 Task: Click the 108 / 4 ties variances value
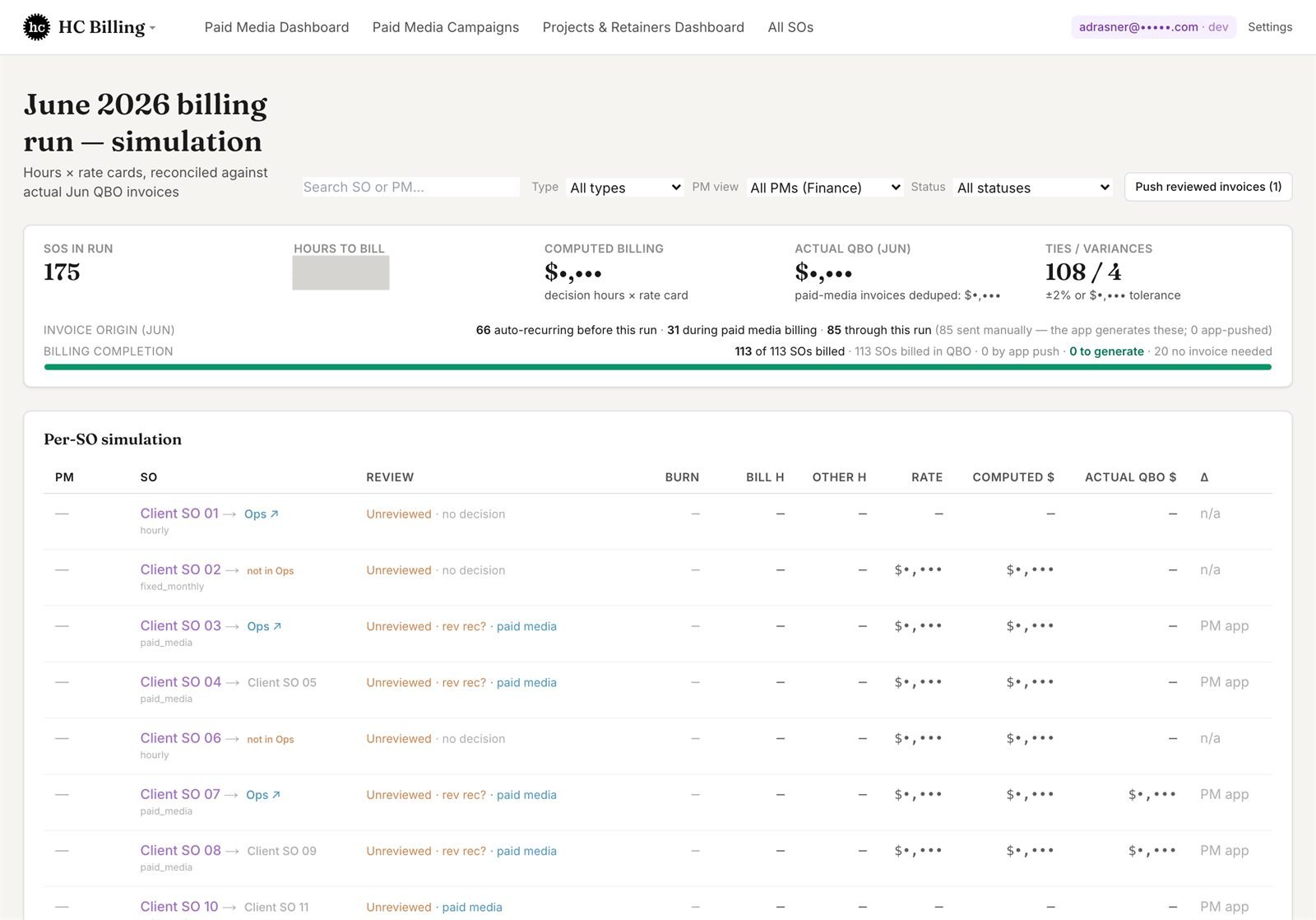pos(1083,272)
